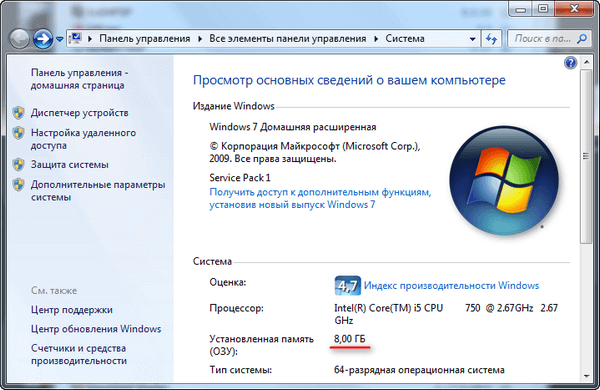The width and height of the screenshot is (600, 390).
Task: Open the recent pages dropdown arrow
Action: point(59,39)
